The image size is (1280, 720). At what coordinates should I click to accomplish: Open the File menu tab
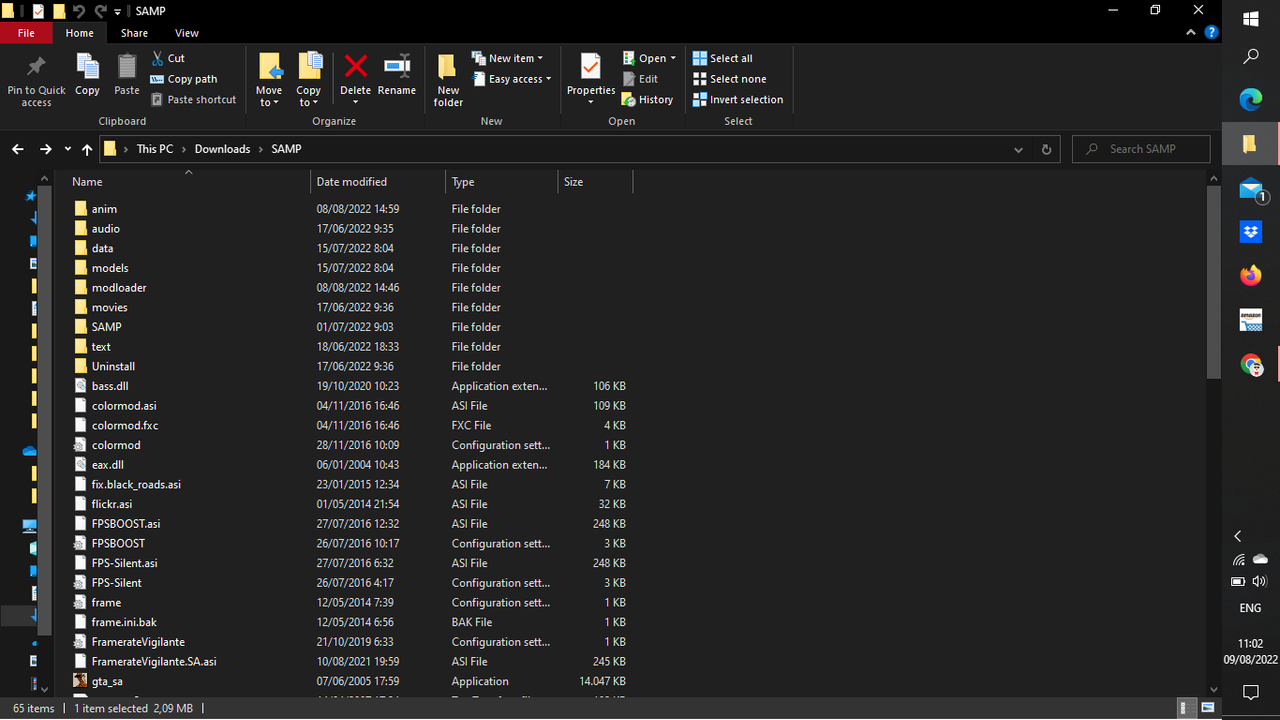tap(26, 33)
